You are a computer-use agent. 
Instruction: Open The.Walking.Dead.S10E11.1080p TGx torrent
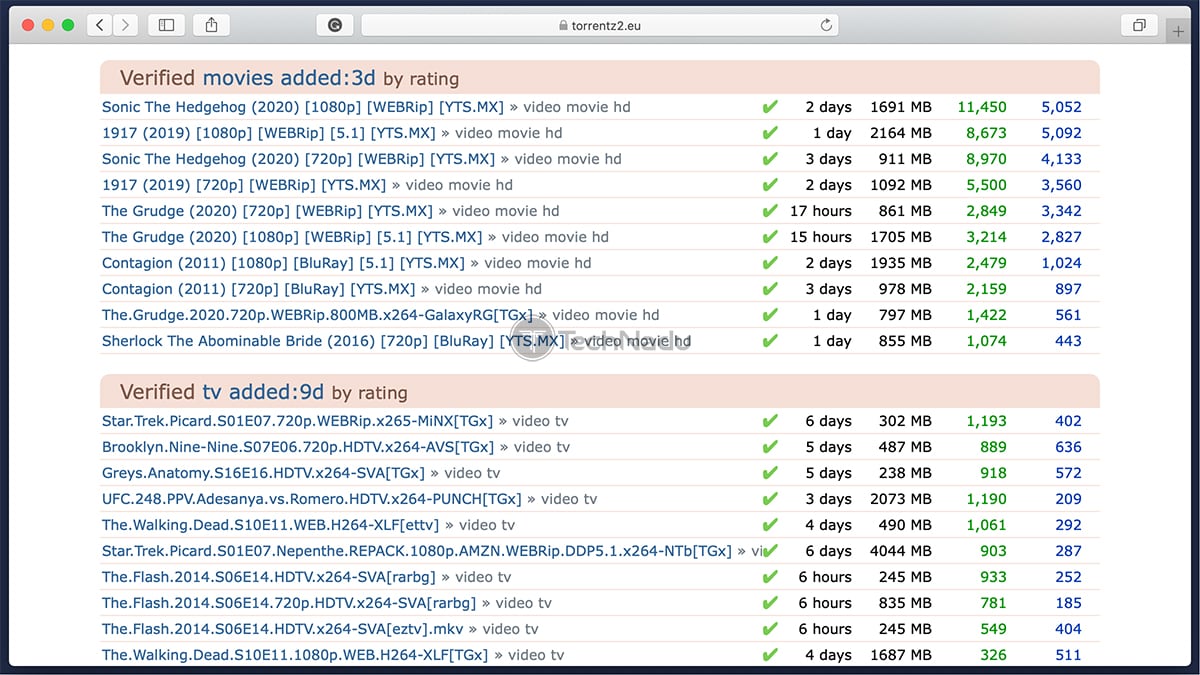pyautogui.click(x=295, y=655)
